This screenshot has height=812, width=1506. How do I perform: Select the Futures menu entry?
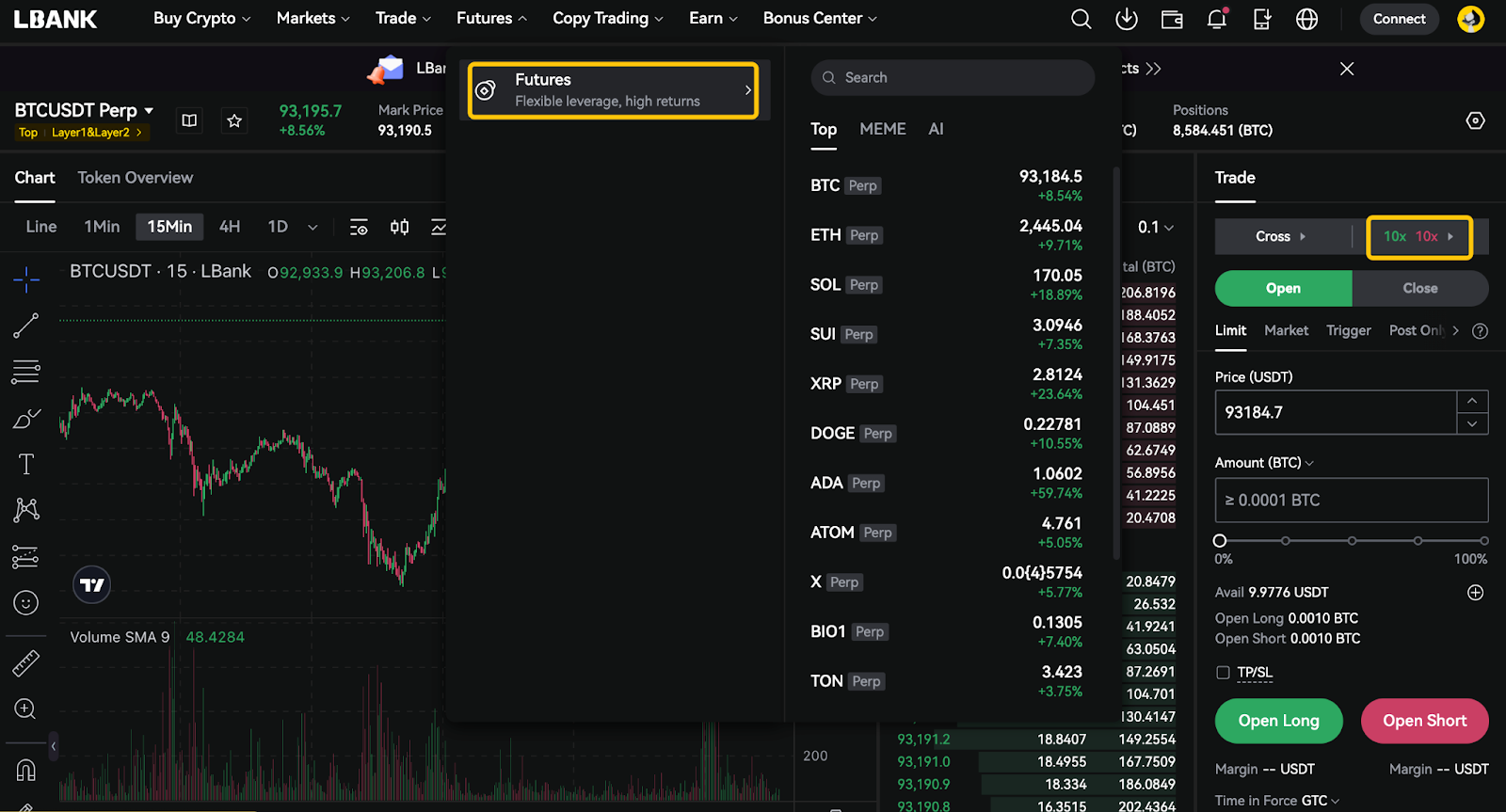coord(613,90)
